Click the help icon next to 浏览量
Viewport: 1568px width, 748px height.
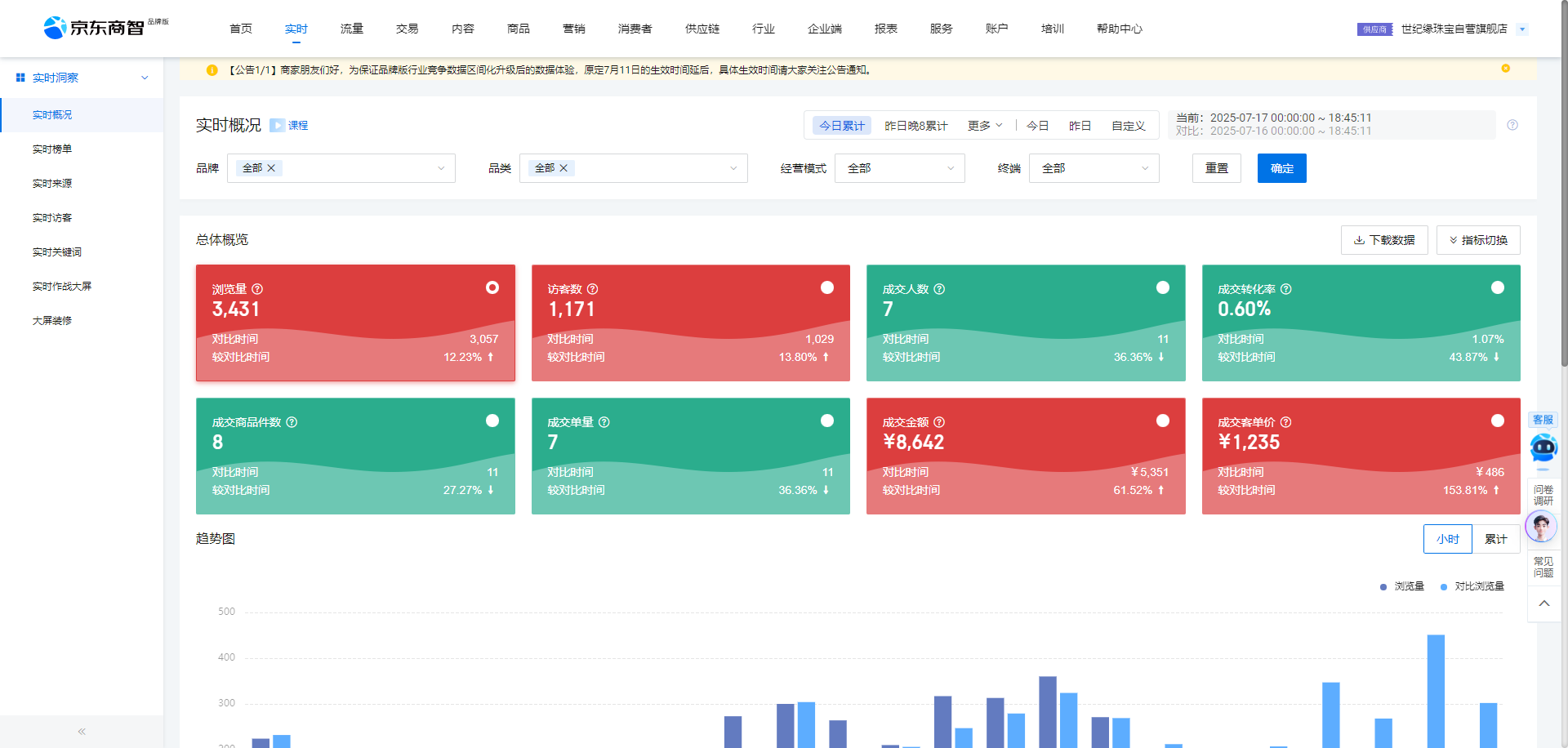257,289
